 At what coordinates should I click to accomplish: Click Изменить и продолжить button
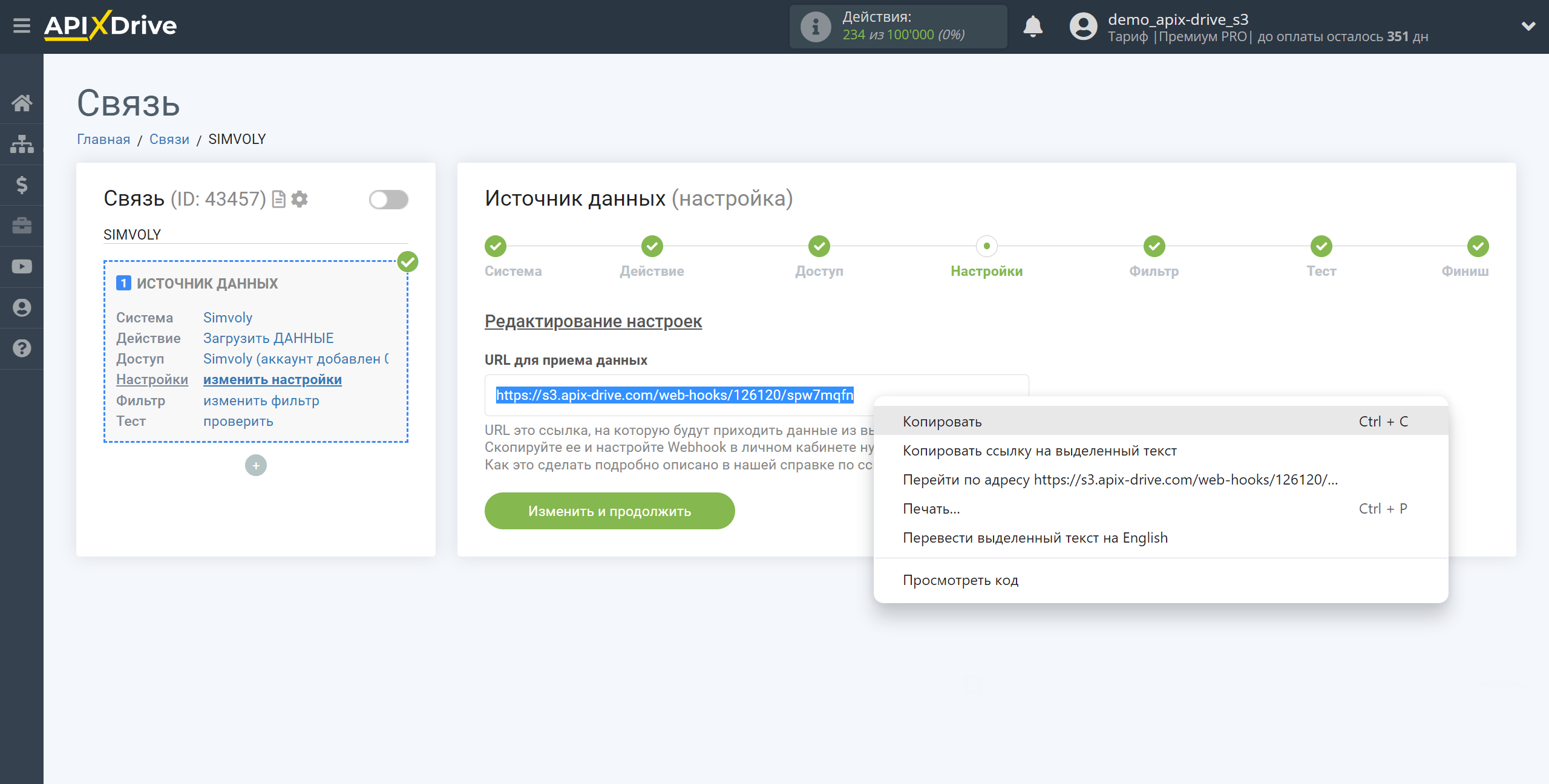608,511
